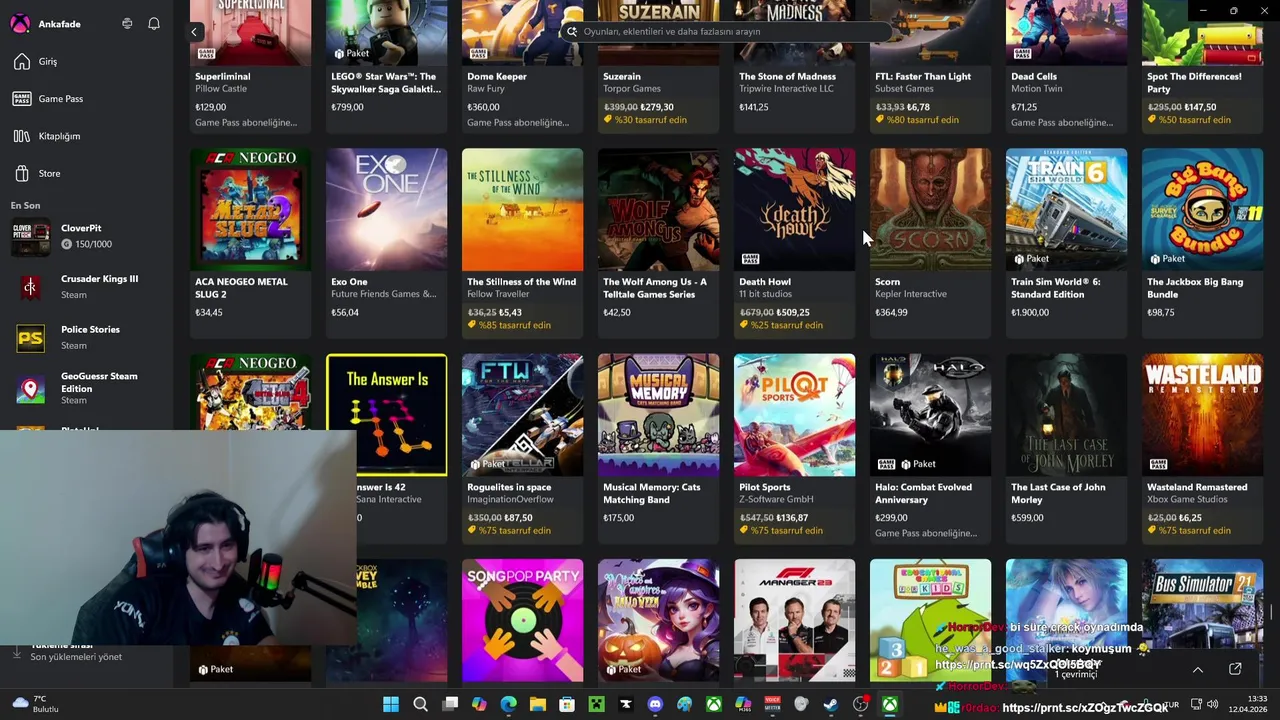1280x720 pixels.
Task: Open the Dead Cells card
Action: (x=1067, y=67)
